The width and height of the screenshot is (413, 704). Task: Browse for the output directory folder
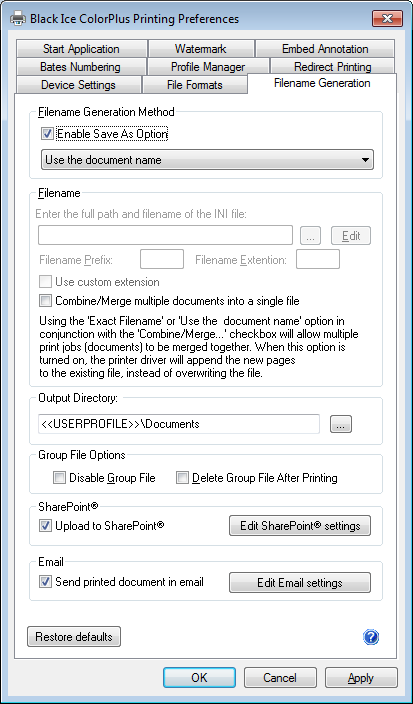click(341, 424)
